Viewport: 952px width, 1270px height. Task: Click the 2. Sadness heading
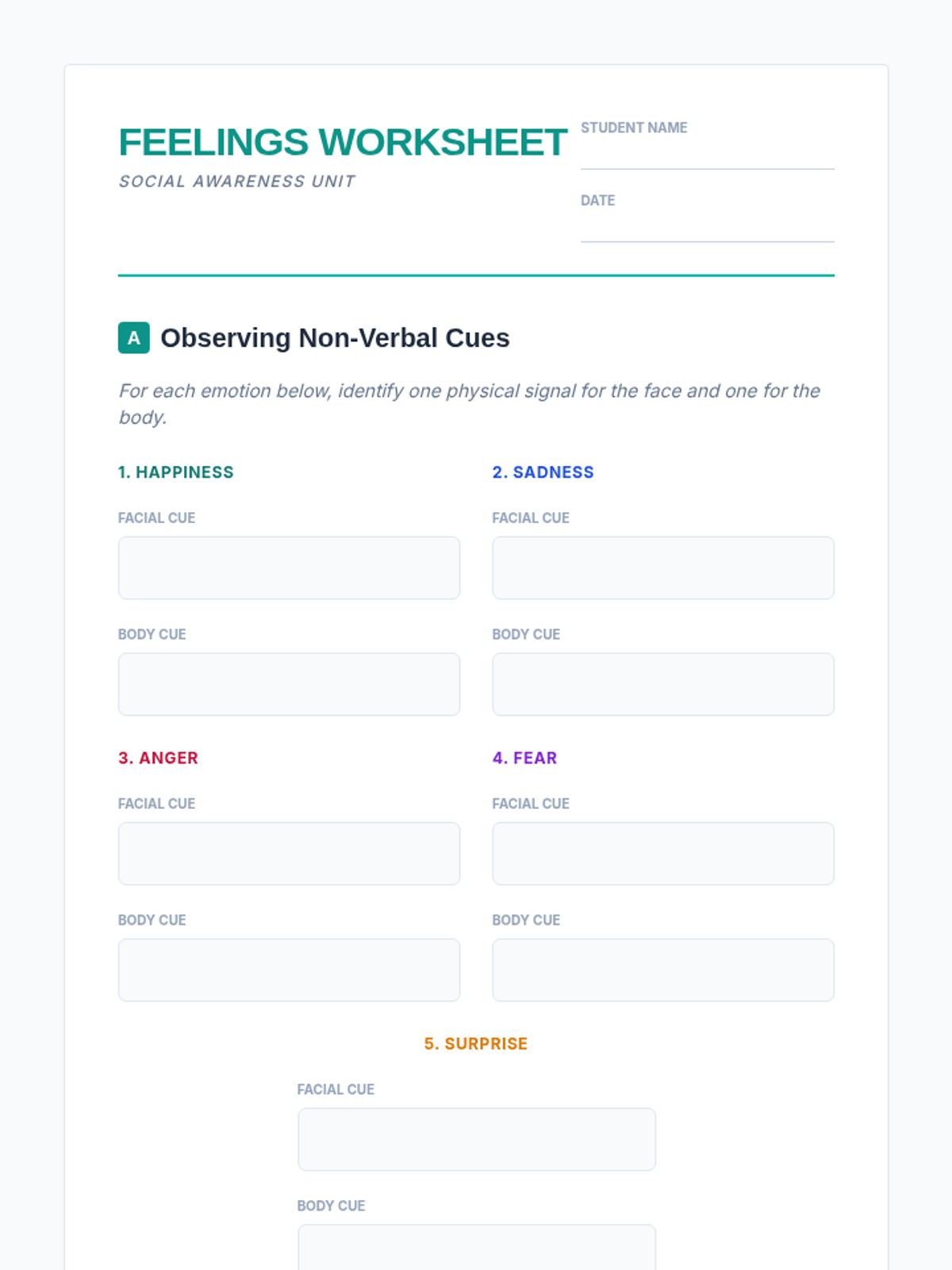coord(543,472)
